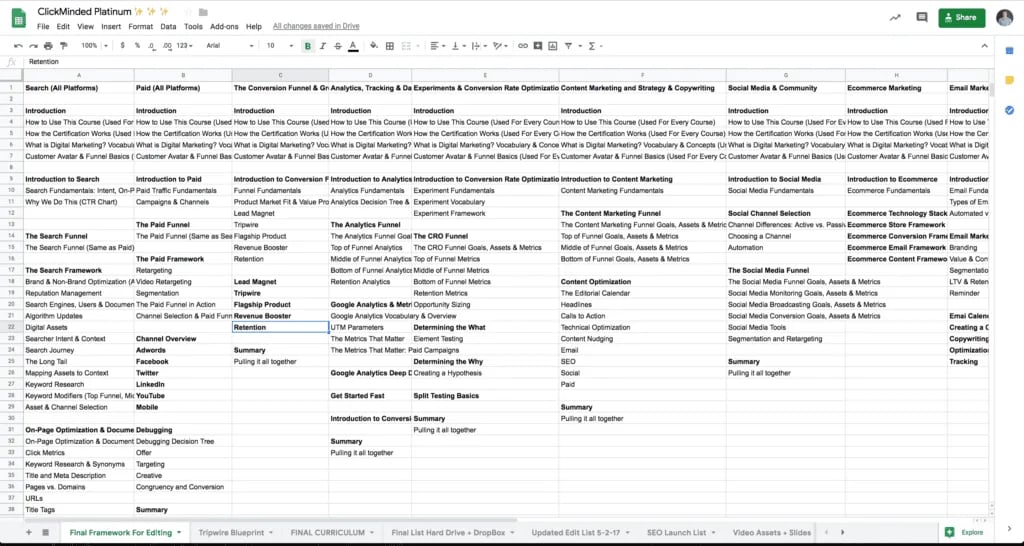Open the zoom level dropdown
1024x546 pixels.
(93, 46)
